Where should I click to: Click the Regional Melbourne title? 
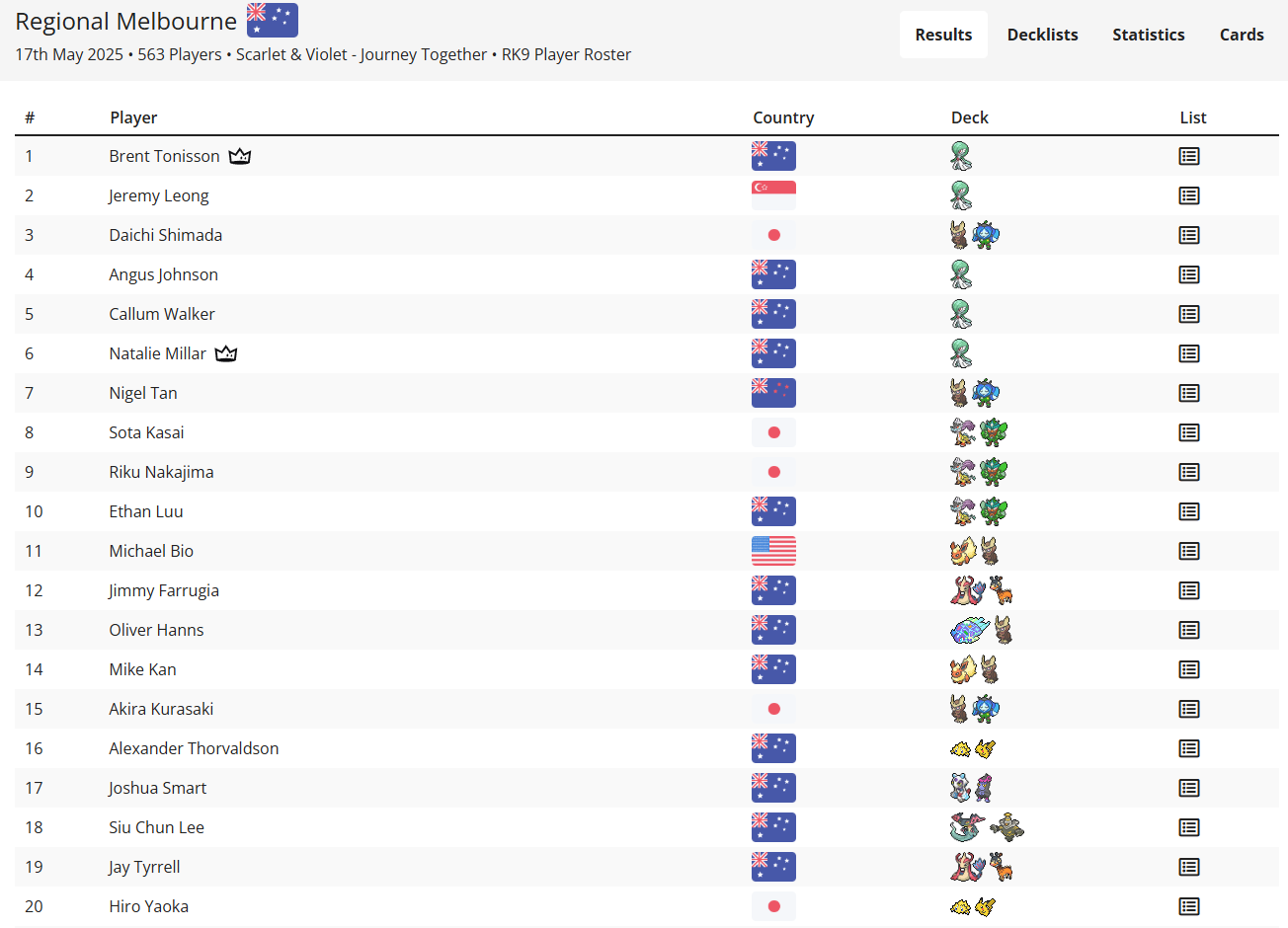125,21
